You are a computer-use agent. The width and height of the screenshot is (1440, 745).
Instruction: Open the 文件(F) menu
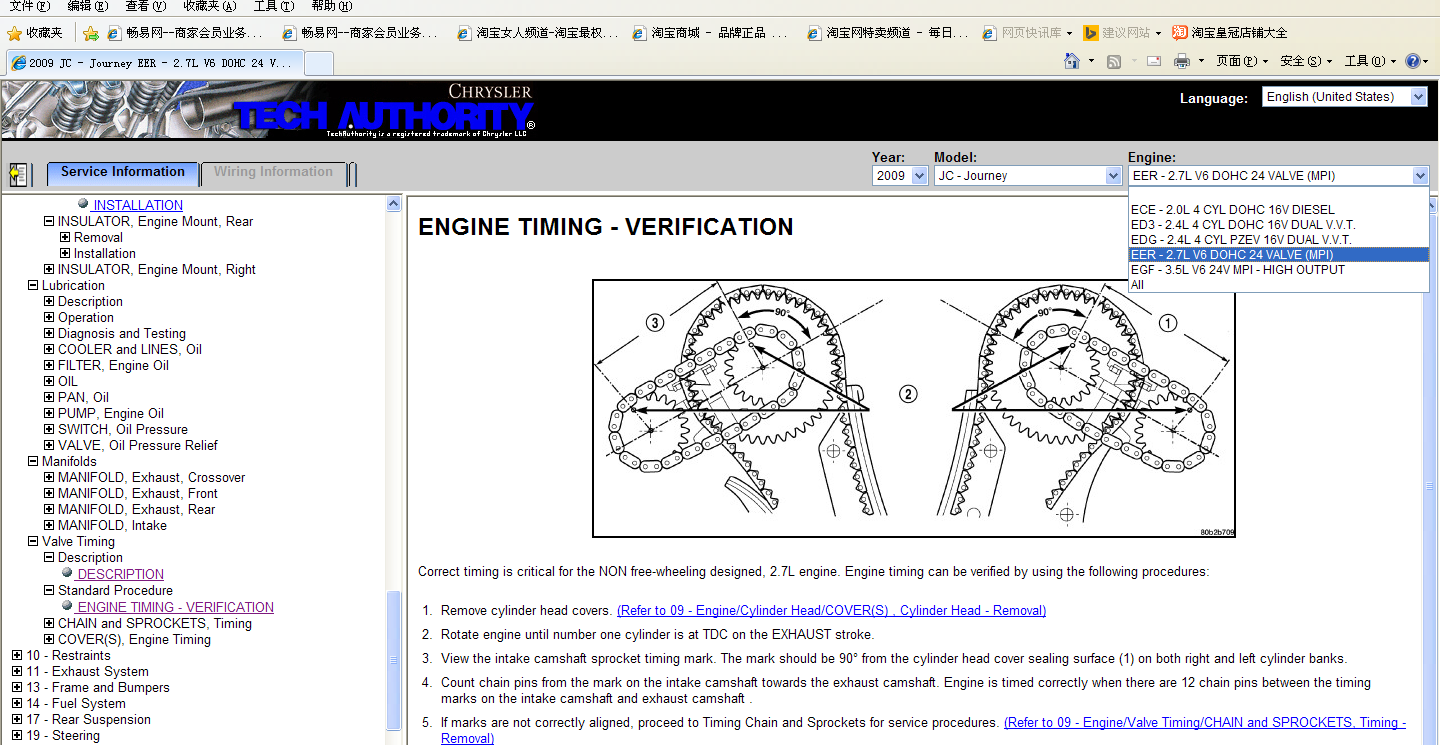pos(29,6)
